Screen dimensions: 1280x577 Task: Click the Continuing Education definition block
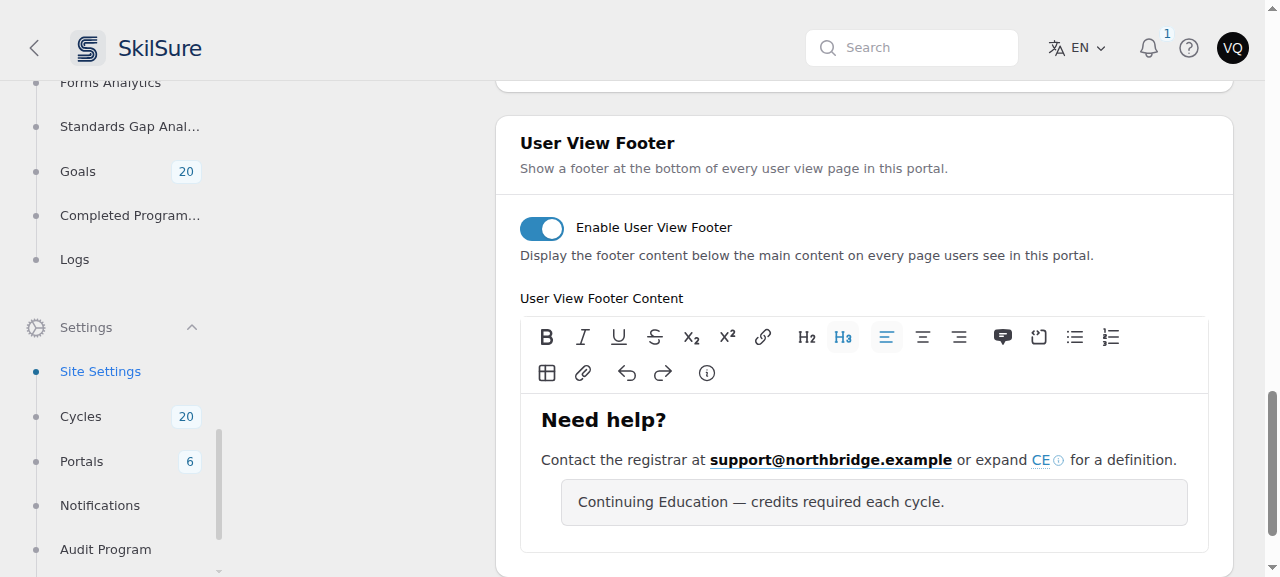coord(874,502)
